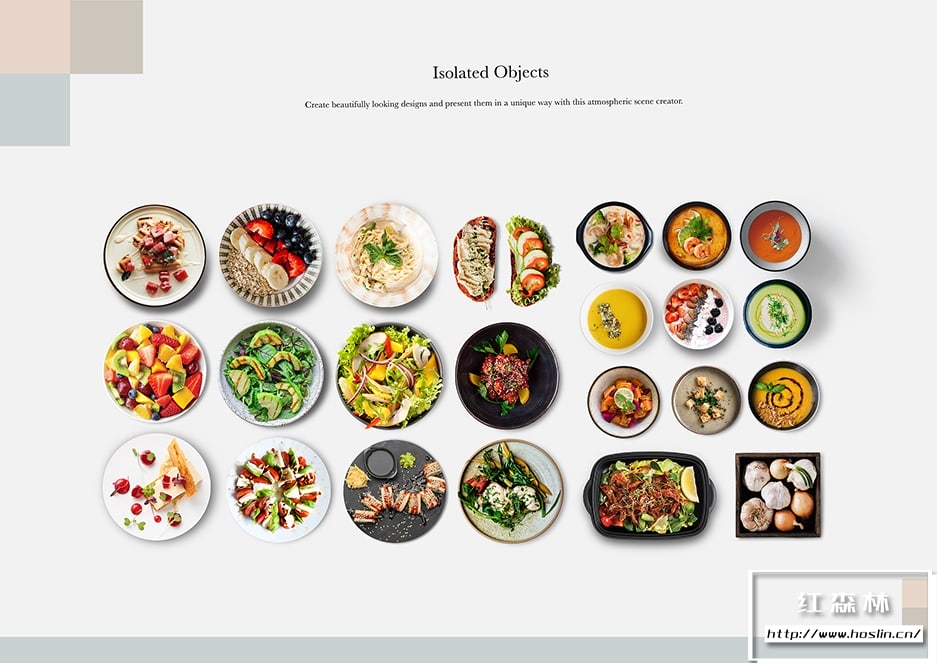Select the wooden box of garlic and onions
The width and height of the screenshot is (937, 663).
[x=778, y=495]
